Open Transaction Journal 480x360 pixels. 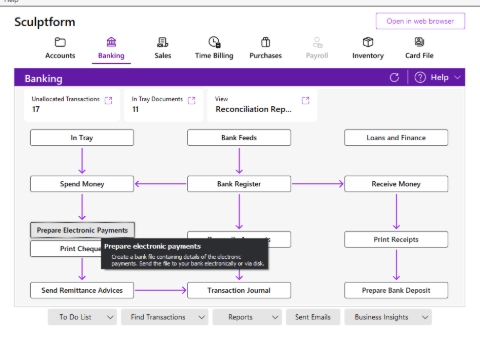click(239, 290)
